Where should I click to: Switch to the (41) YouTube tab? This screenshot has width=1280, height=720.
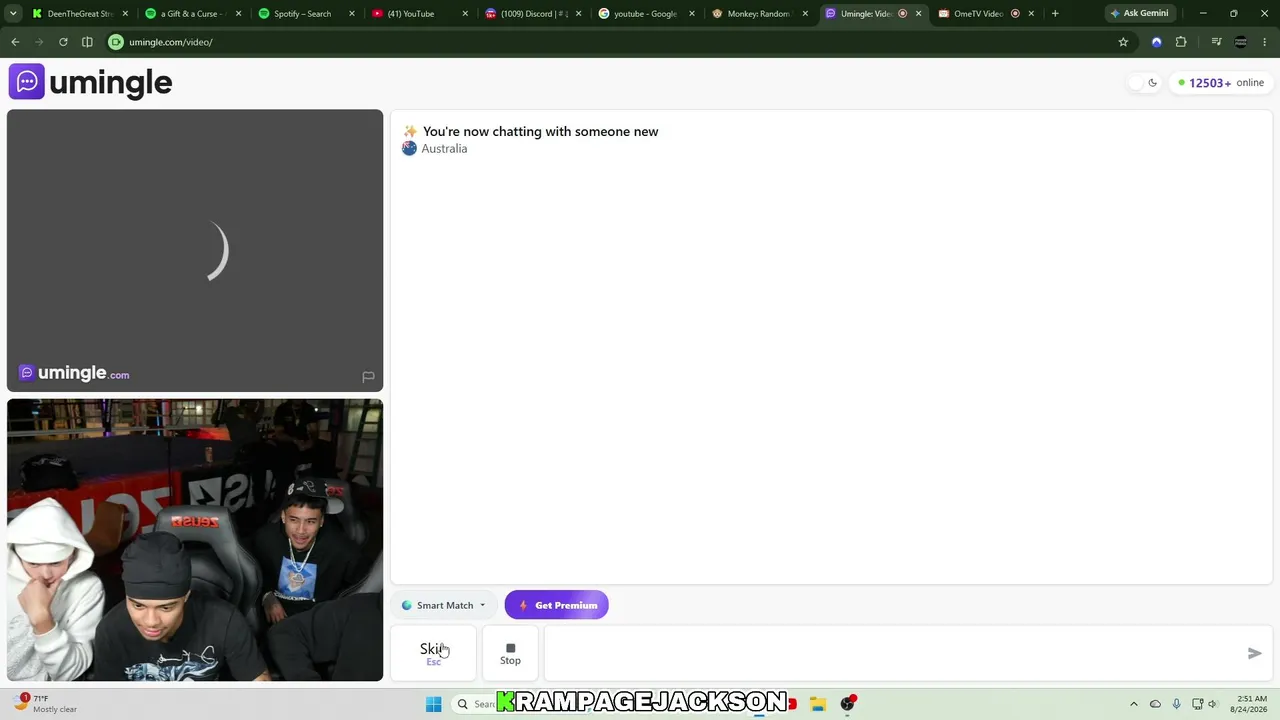tap(419, 14)
